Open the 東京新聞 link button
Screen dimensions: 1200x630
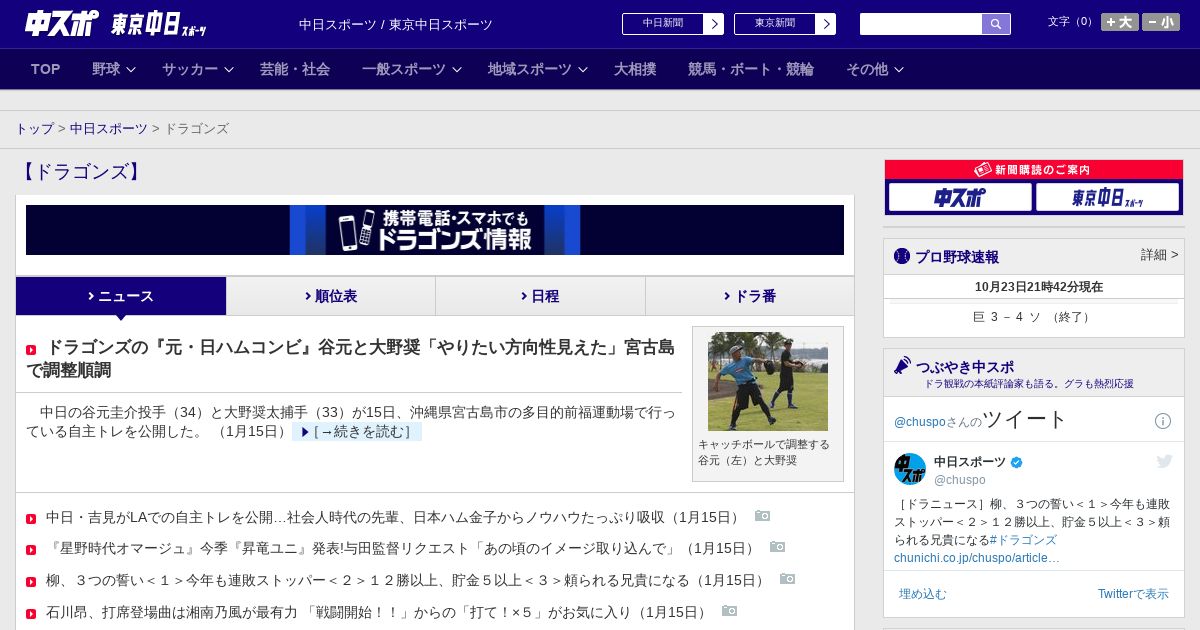775,24
